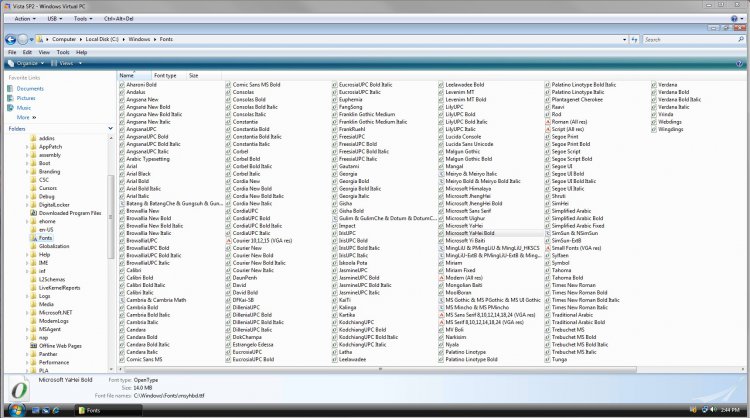Select the Roman (All res) font
Viewport: 750px width, 418px height.
[571, 121]
